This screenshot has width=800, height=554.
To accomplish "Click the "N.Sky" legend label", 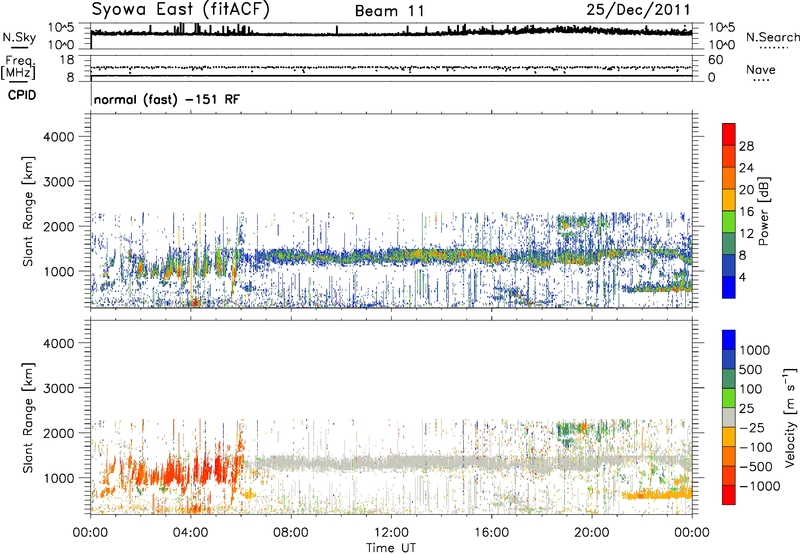I will pos(19,38).
